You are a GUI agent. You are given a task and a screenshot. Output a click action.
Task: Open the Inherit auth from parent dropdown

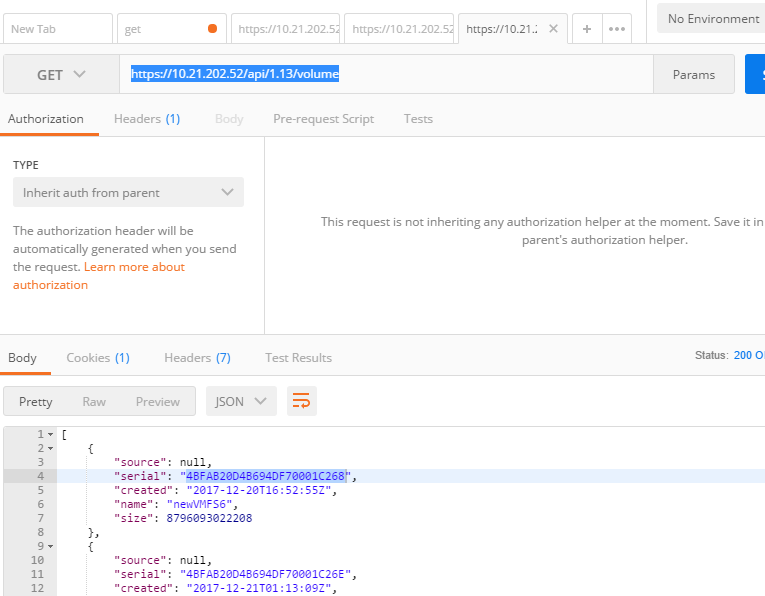point(128,192)
